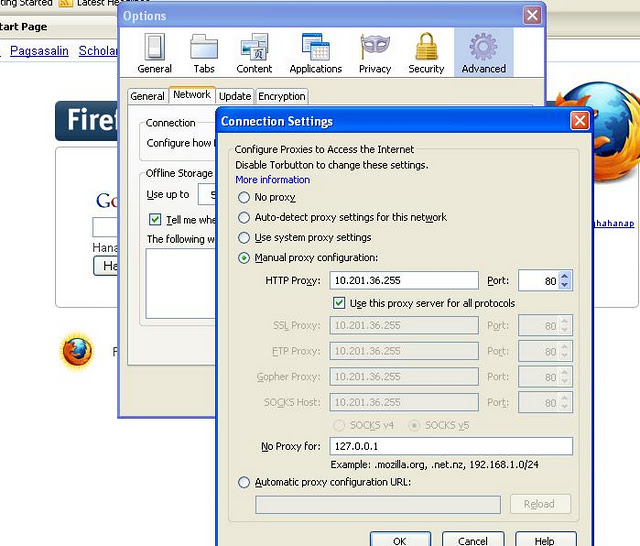This screenshot has width=640, height=546.
Task: Click the No Proxy for input field
Action: [451, 446]
